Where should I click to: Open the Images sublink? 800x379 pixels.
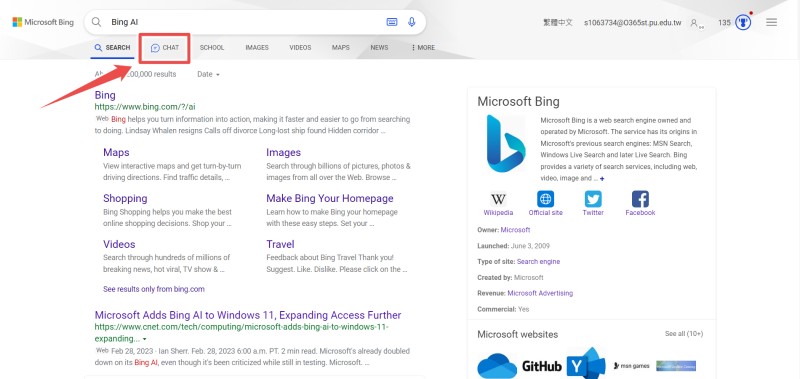tap(283, 152)
